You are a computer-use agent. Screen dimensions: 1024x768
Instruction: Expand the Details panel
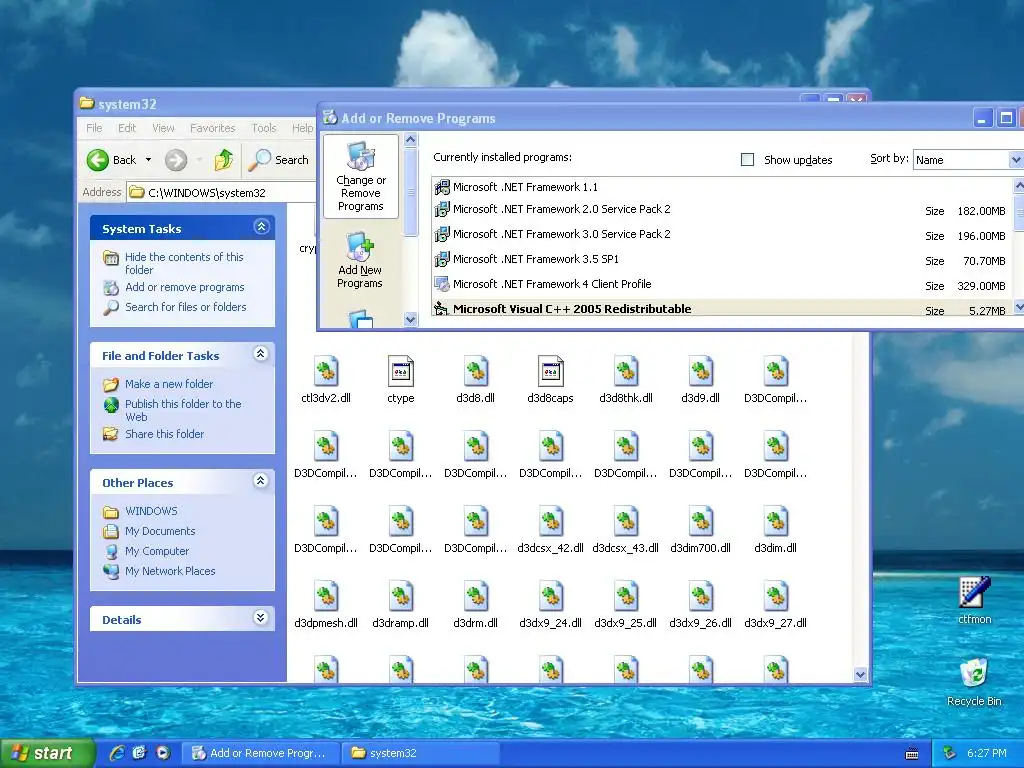[261, 618]
